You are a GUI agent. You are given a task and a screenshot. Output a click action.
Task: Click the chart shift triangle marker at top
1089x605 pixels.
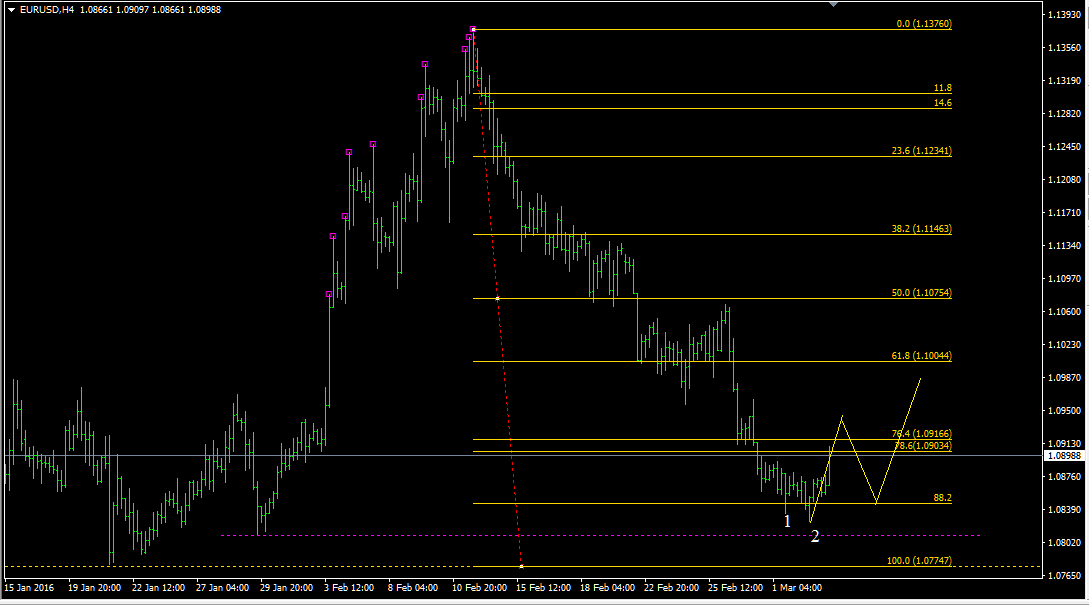(833, 4)
